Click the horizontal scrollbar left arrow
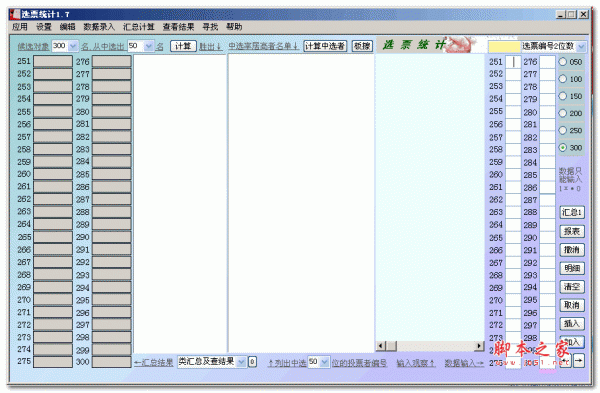Image resolution: width=600 pixels, height=393 pixels. pyautogui.click(x=380, y=346)
